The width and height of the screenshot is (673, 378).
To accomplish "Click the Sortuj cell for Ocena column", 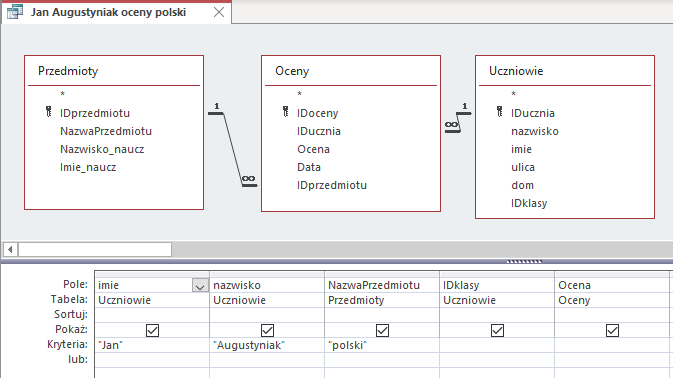I will 612,315.
